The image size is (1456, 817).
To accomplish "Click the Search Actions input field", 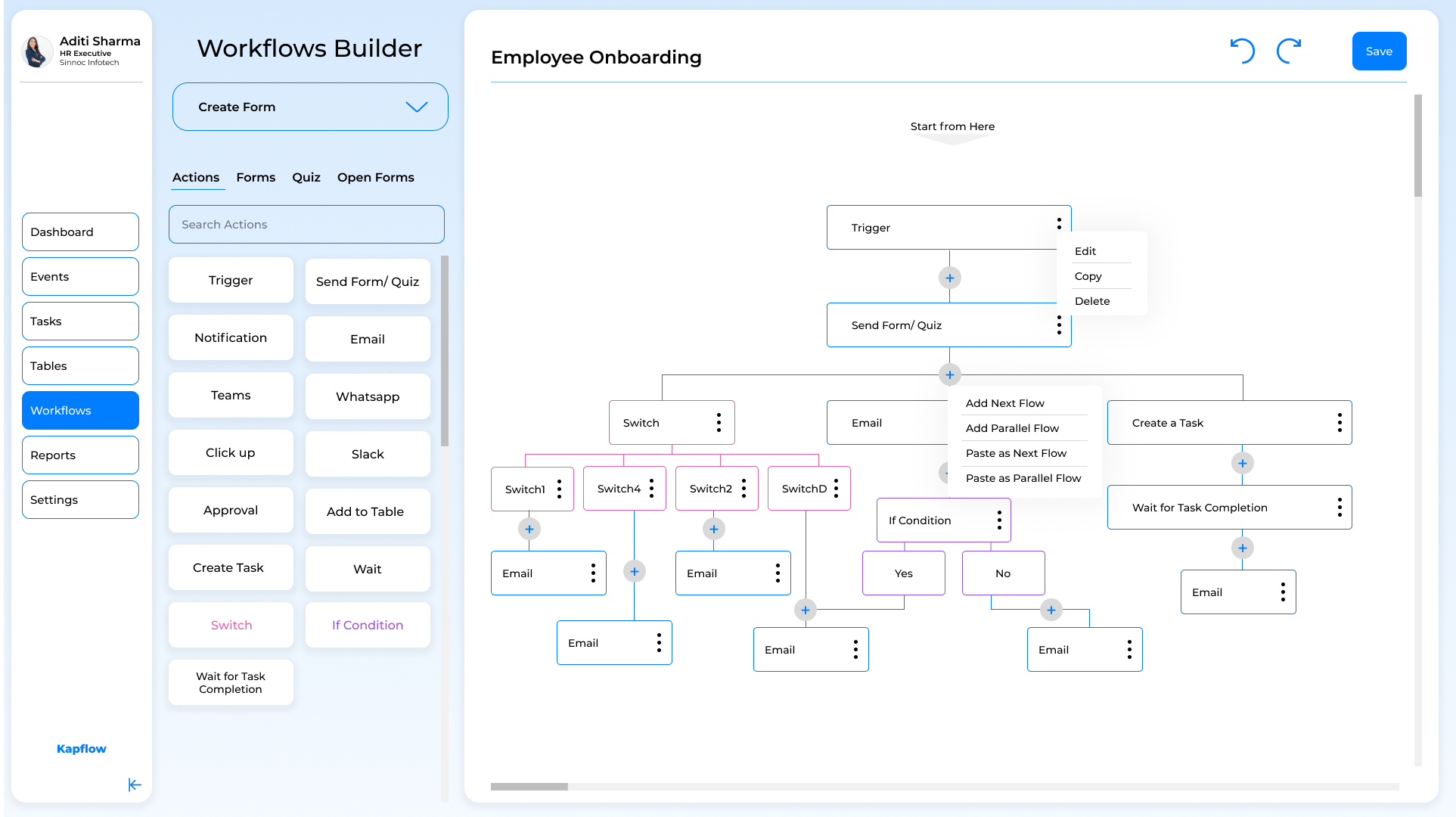I will click(306, 223).
